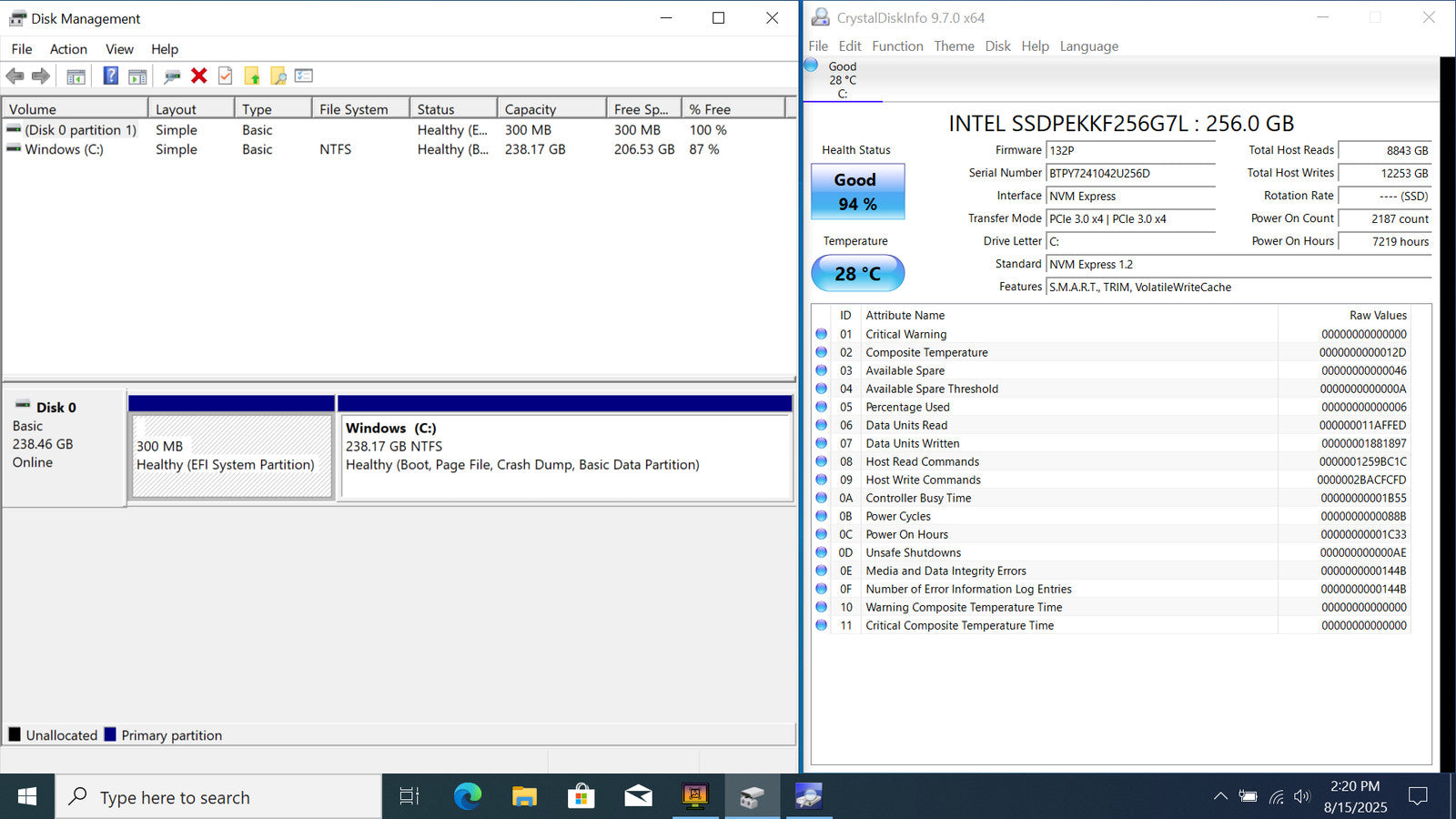The width and height of the screenshot is (1456, 819).
Task: Open Microsoft Edge from the taskbar
Action: 468,797
